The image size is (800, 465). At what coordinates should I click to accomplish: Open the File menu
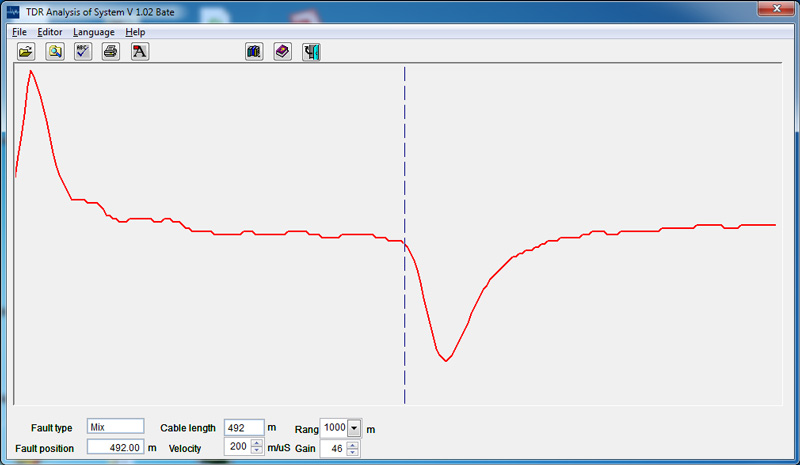pos(19,32)
